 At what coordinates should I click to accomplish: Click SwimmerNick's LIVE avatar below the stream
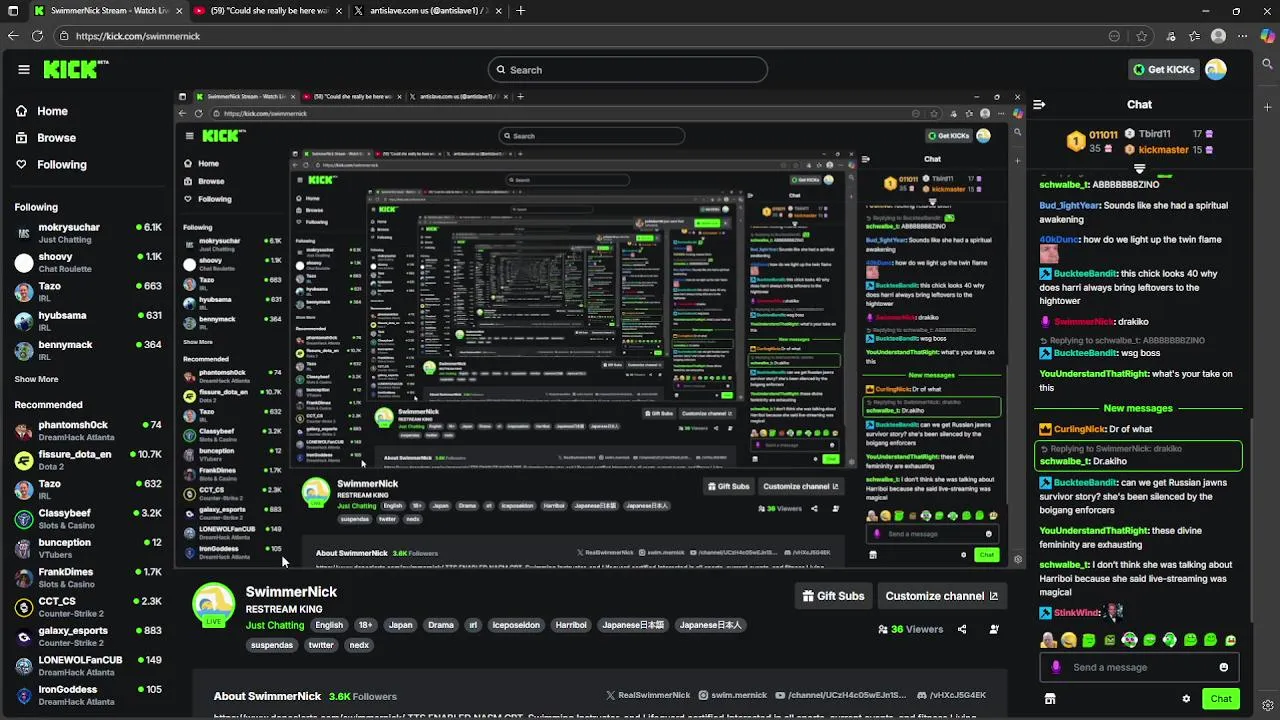pyautogui.click(x=214, y=604)
